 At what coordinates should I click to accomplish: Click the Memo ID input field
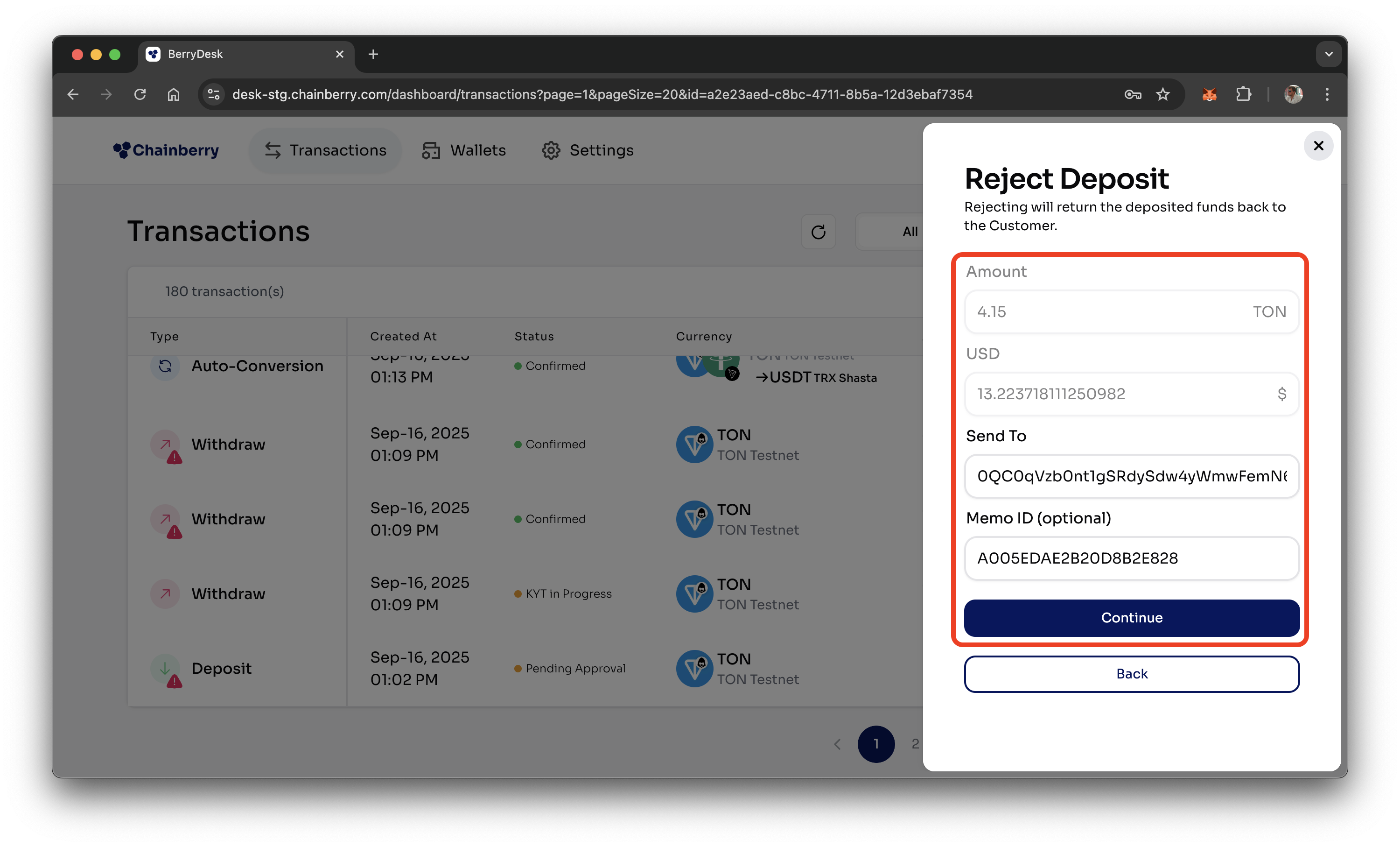pyautogui.click(x=1131, y=558)
